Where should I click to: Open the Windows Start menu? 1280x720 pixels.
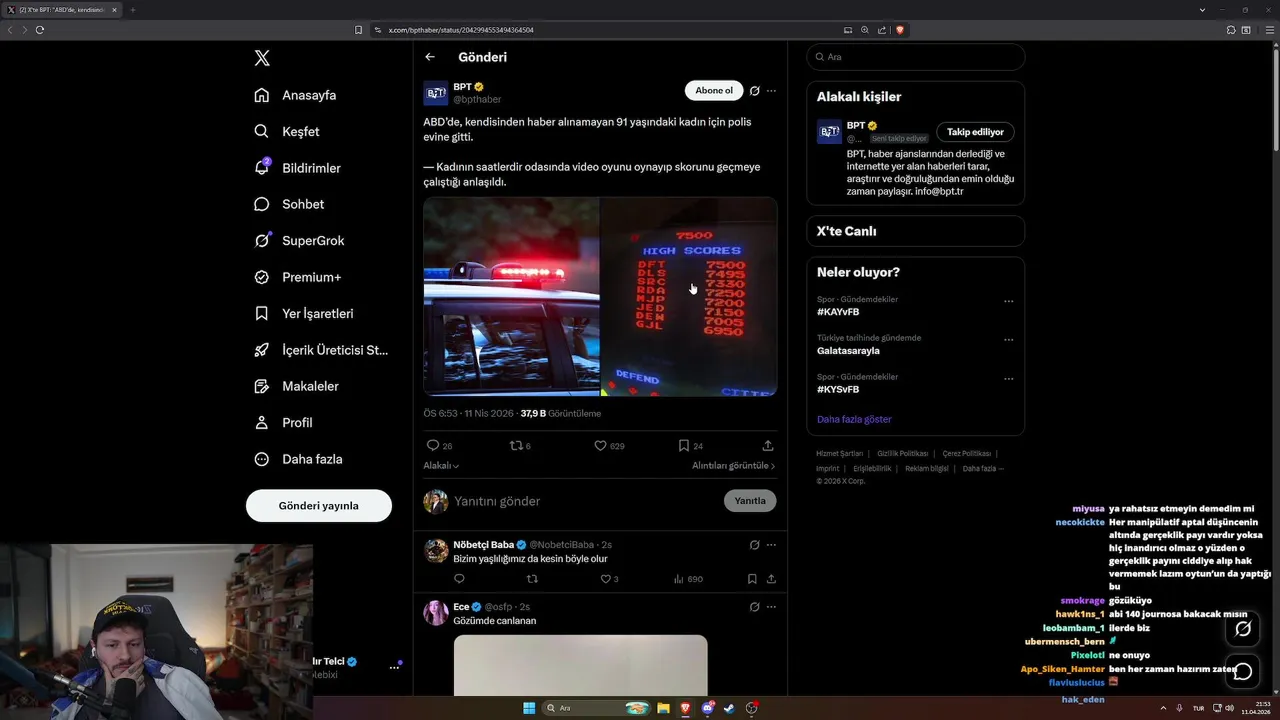coord(529,708)
